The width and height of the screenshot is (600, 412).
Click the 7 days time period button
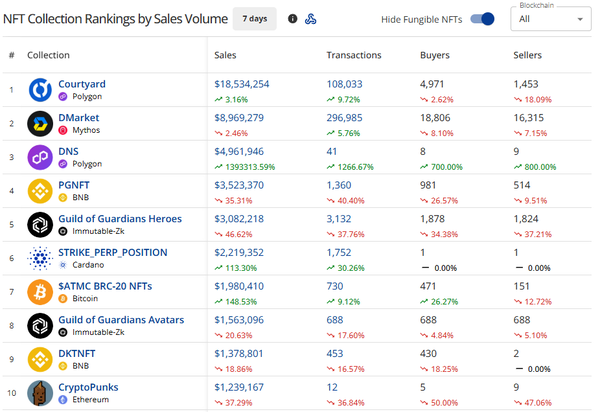(x=254, y=19)
